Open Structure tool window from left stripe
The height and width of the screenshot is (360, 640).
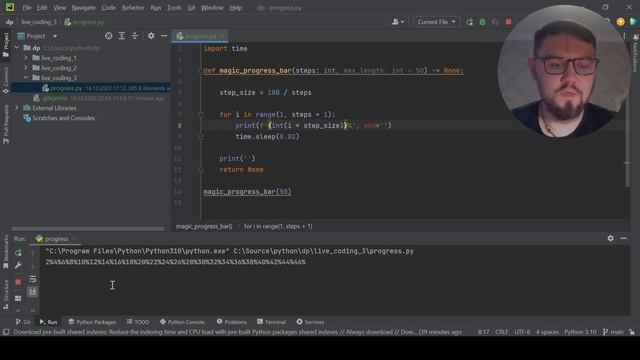pyautogui.click(x=5, y=295)
